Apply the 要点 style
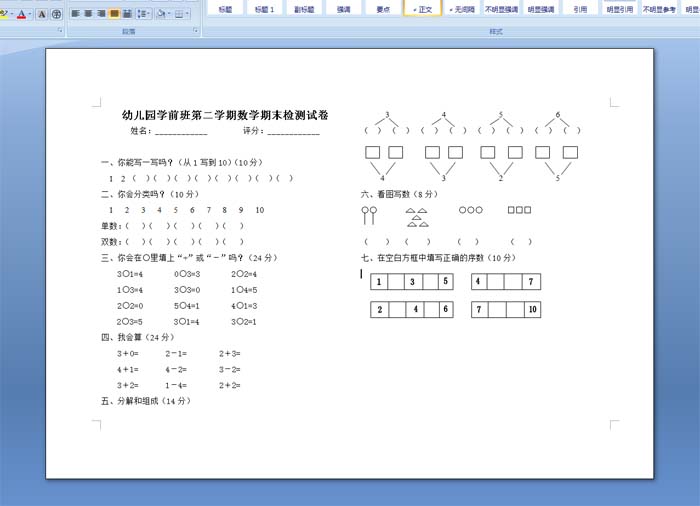 [383, 8]
